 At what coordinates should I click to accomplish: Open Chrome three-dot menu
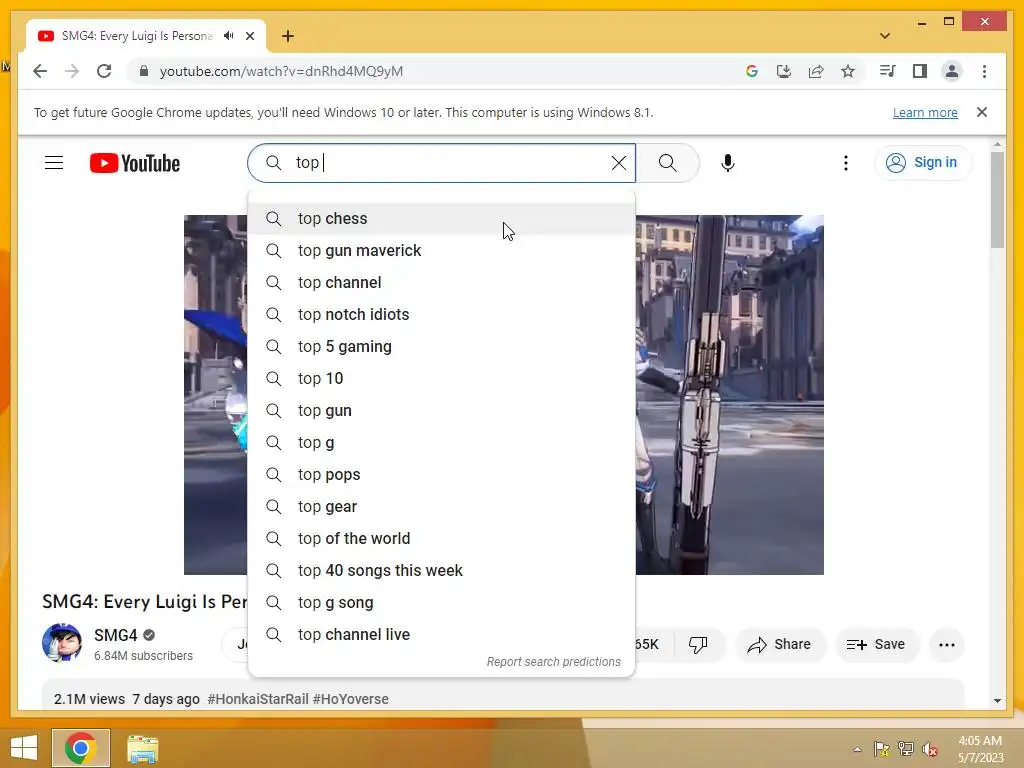[984, 71]
